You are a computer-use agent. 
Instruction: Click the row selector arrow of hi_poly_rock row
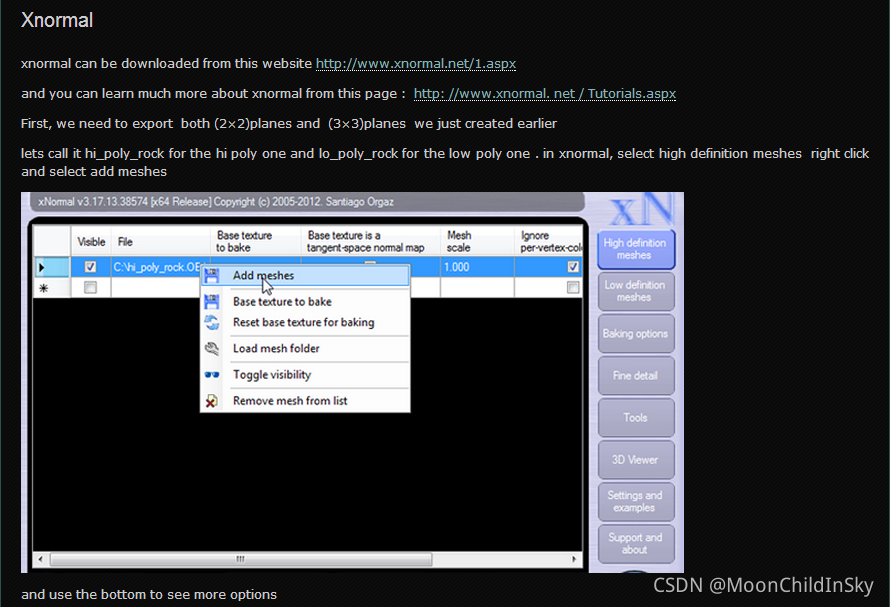pos(42,267)
